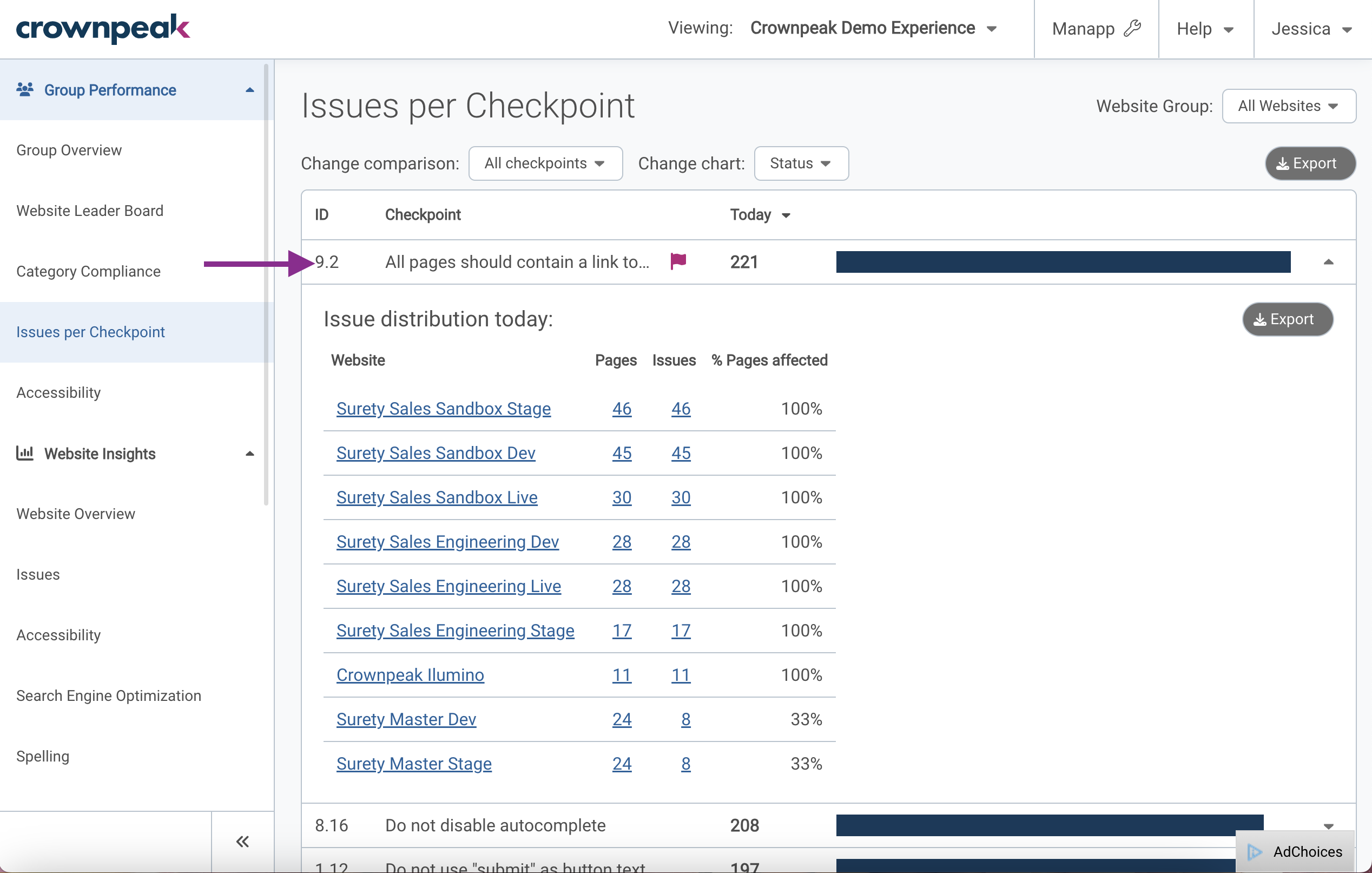Open the Viewing Crownpeak Demo Experience dropdown
This screenshot has height=873, width=1372.
point(873,28)
